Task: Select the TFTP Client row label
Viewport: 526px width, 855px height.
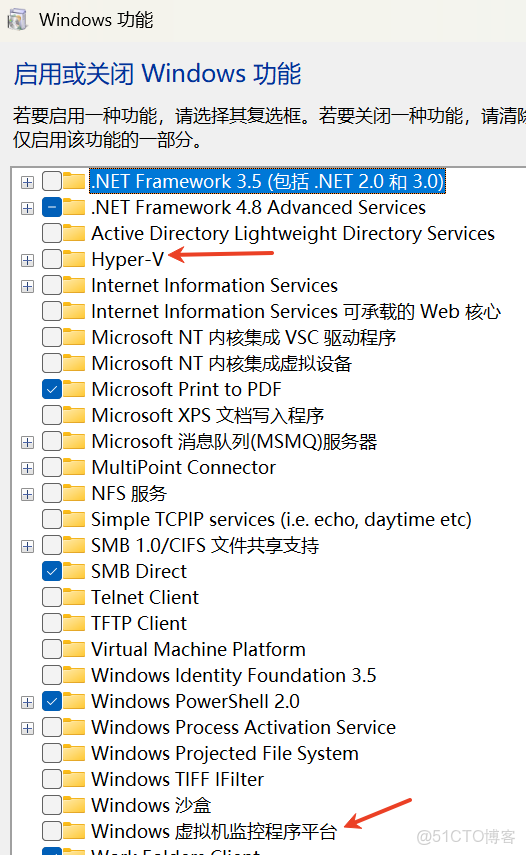Action: tap(139, 623)
